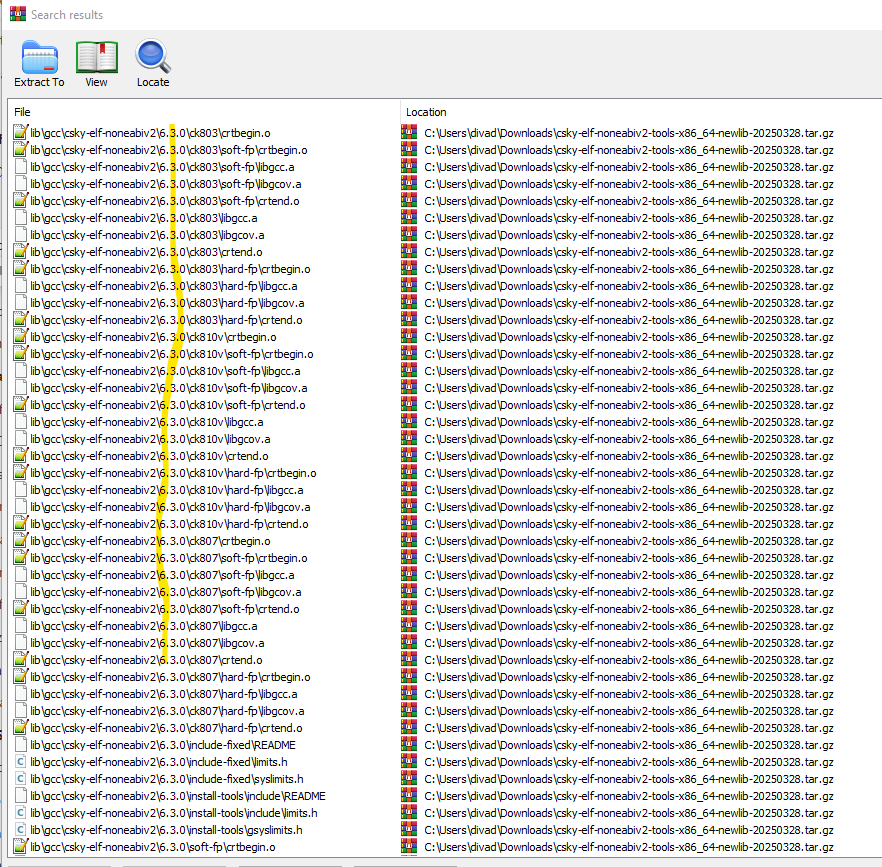Click C header icon for include-fixed\limits.h
The image size is (882, 867).
click(x=21, y=761)
